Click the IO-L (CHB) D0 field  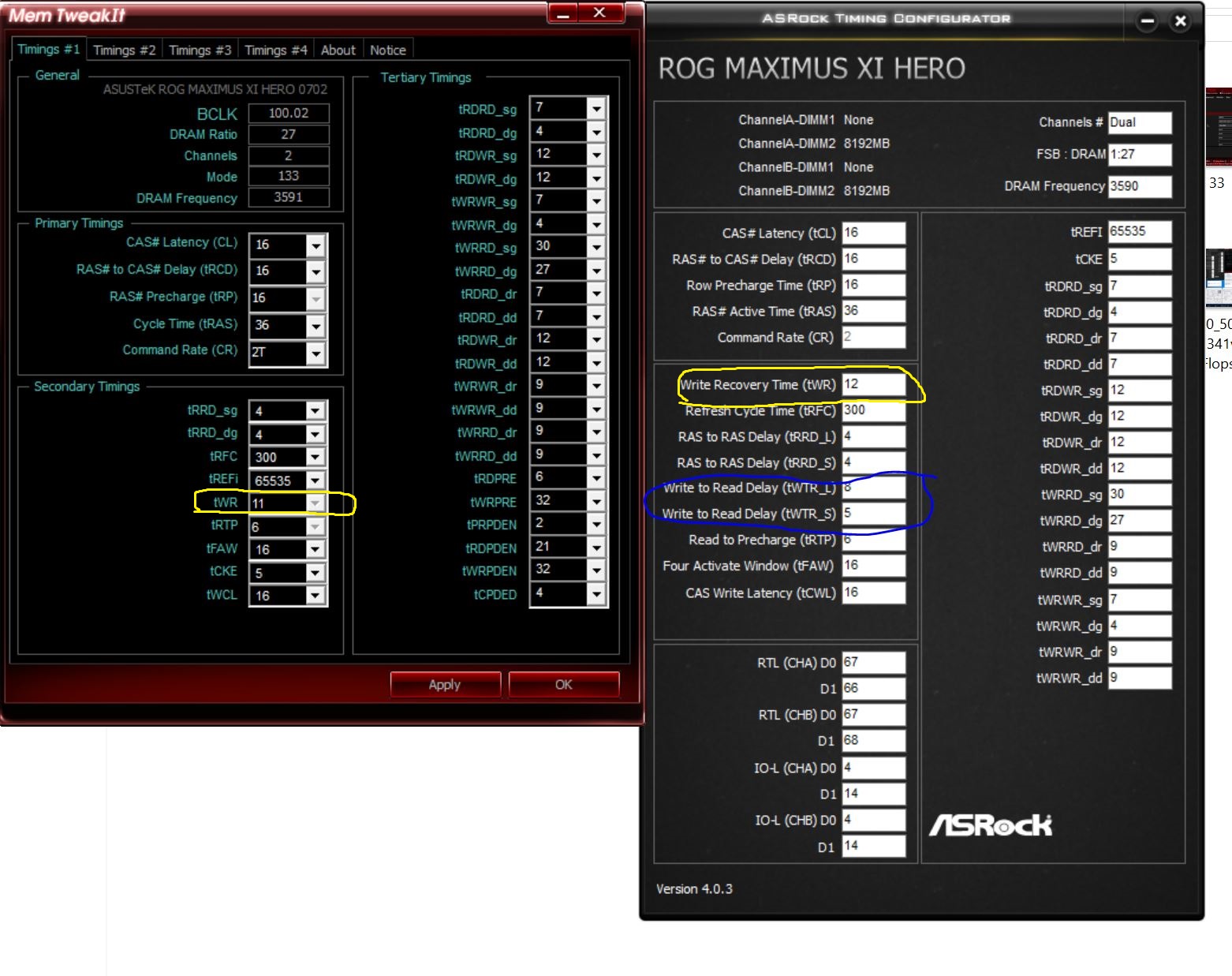pos(874,820)
